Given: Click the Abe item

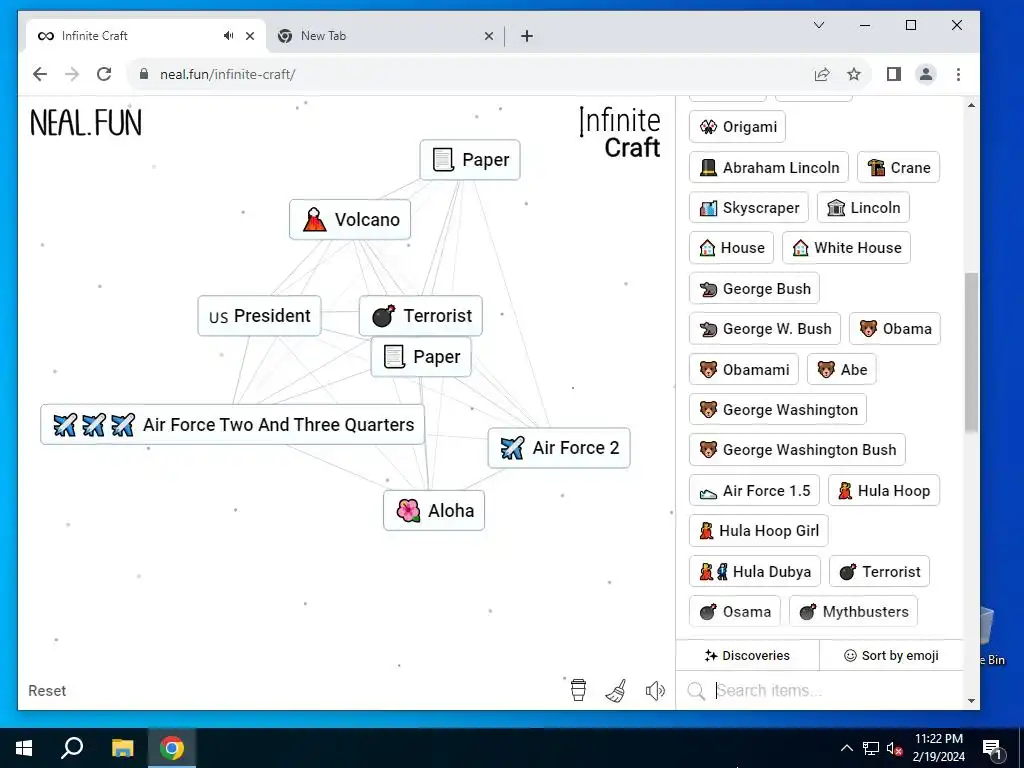Looking at the screenshot, I should click(841, 370).
